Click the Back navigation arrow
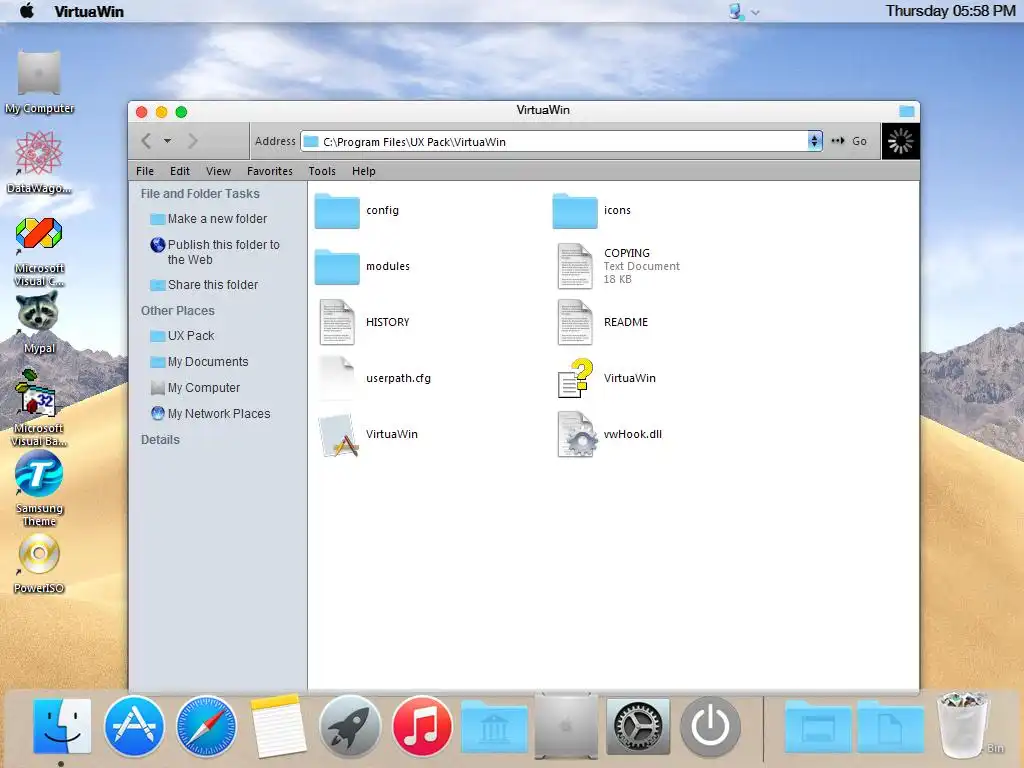This screenshot has width=1024, height=768. [x=146, y=140]
